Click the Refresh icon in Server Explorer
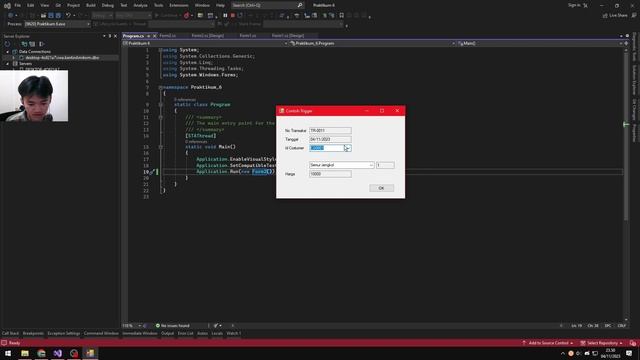 coord(7,44)
